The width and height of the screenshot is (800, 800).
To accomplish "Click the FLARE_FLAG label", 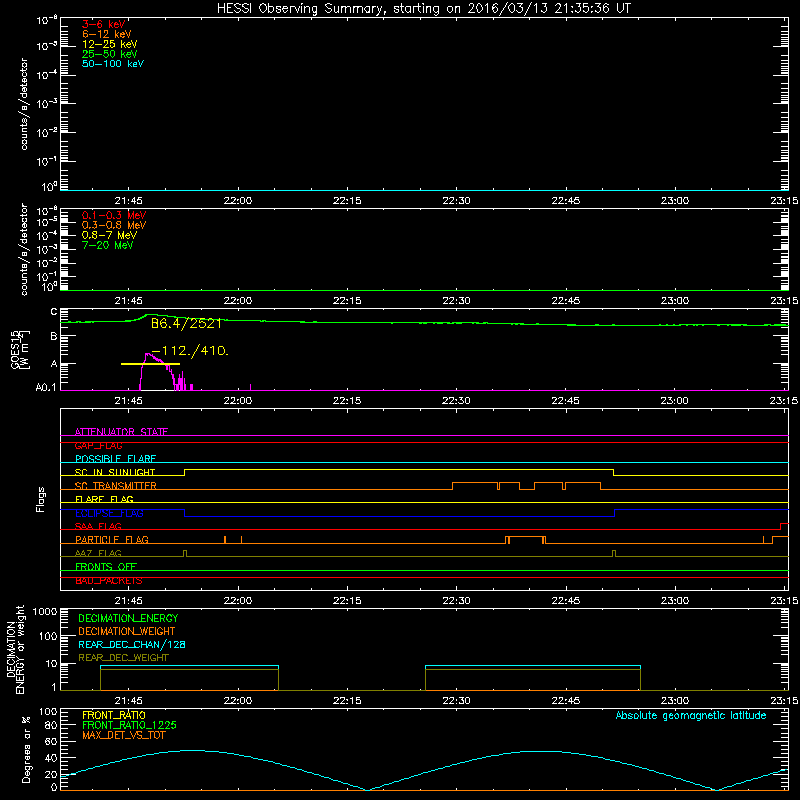I will pyautogui.click(x=104, y=499).
